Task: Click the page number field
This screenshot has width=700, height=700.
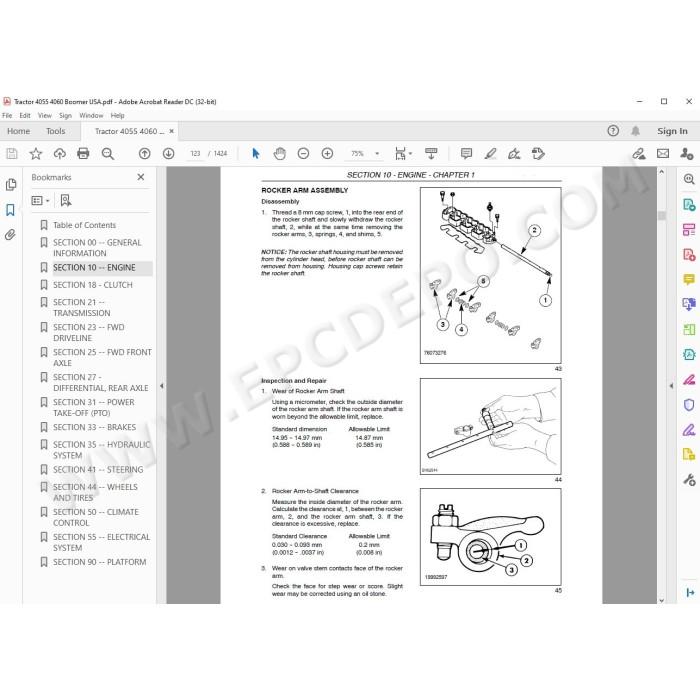Action: click(195, 154)
